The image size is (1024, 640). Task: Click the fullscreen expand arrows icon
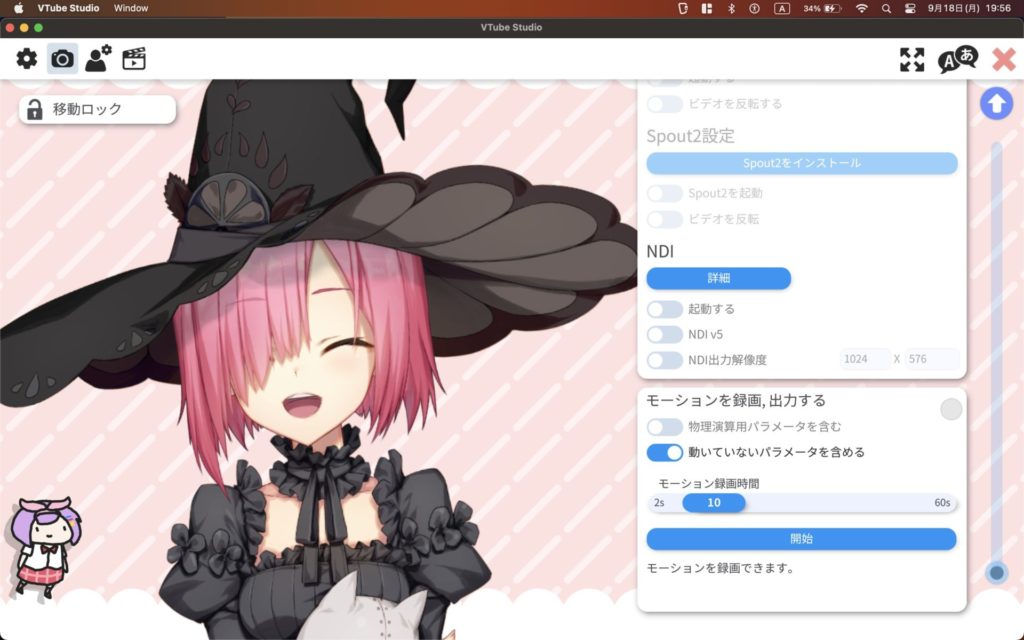(x=911, y=59)
